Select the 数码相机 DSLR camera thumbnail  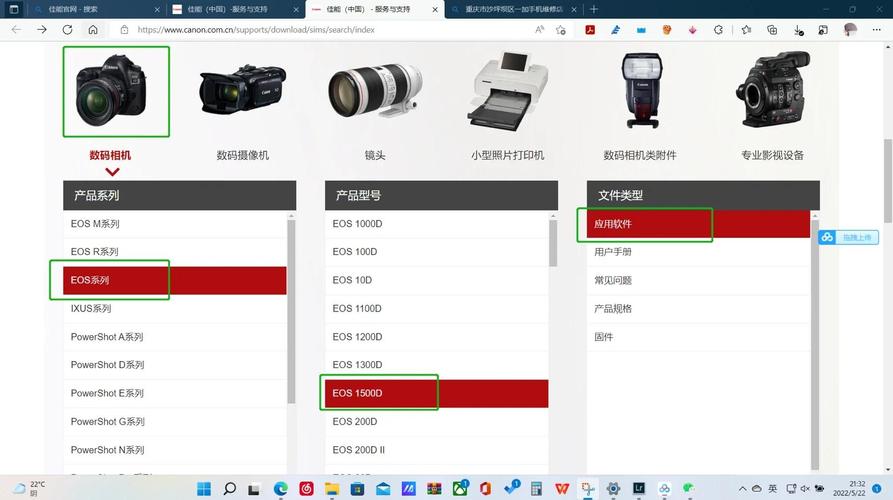coord(113,91)
